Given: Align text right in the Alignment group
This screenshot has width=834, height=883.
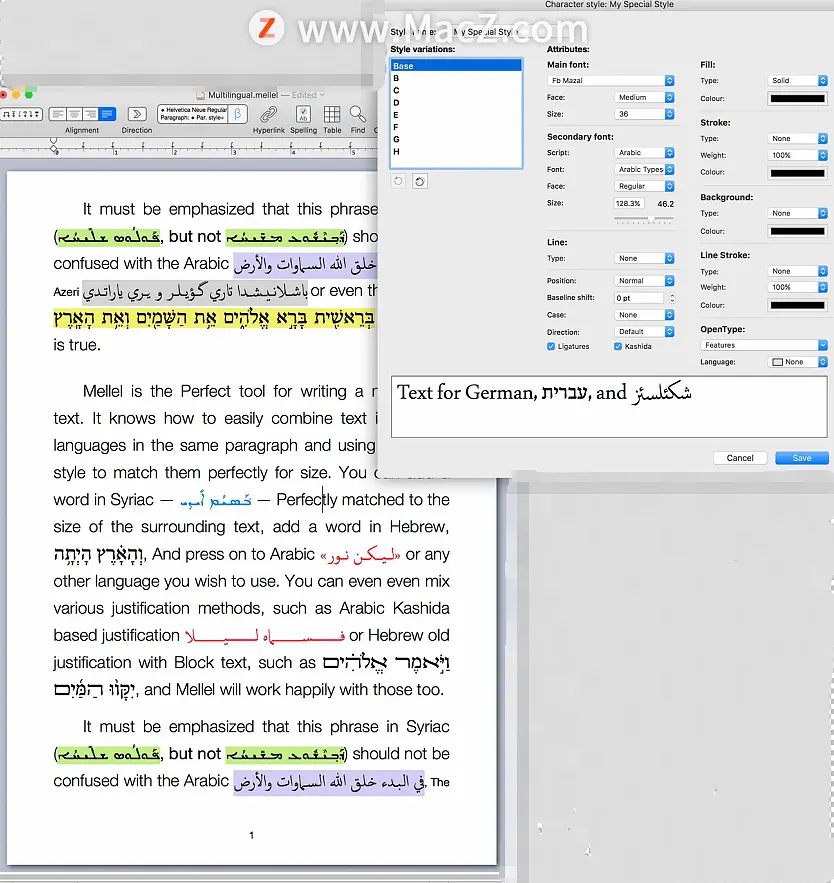Looking at the screenshot, I should [x=90, y=114].
